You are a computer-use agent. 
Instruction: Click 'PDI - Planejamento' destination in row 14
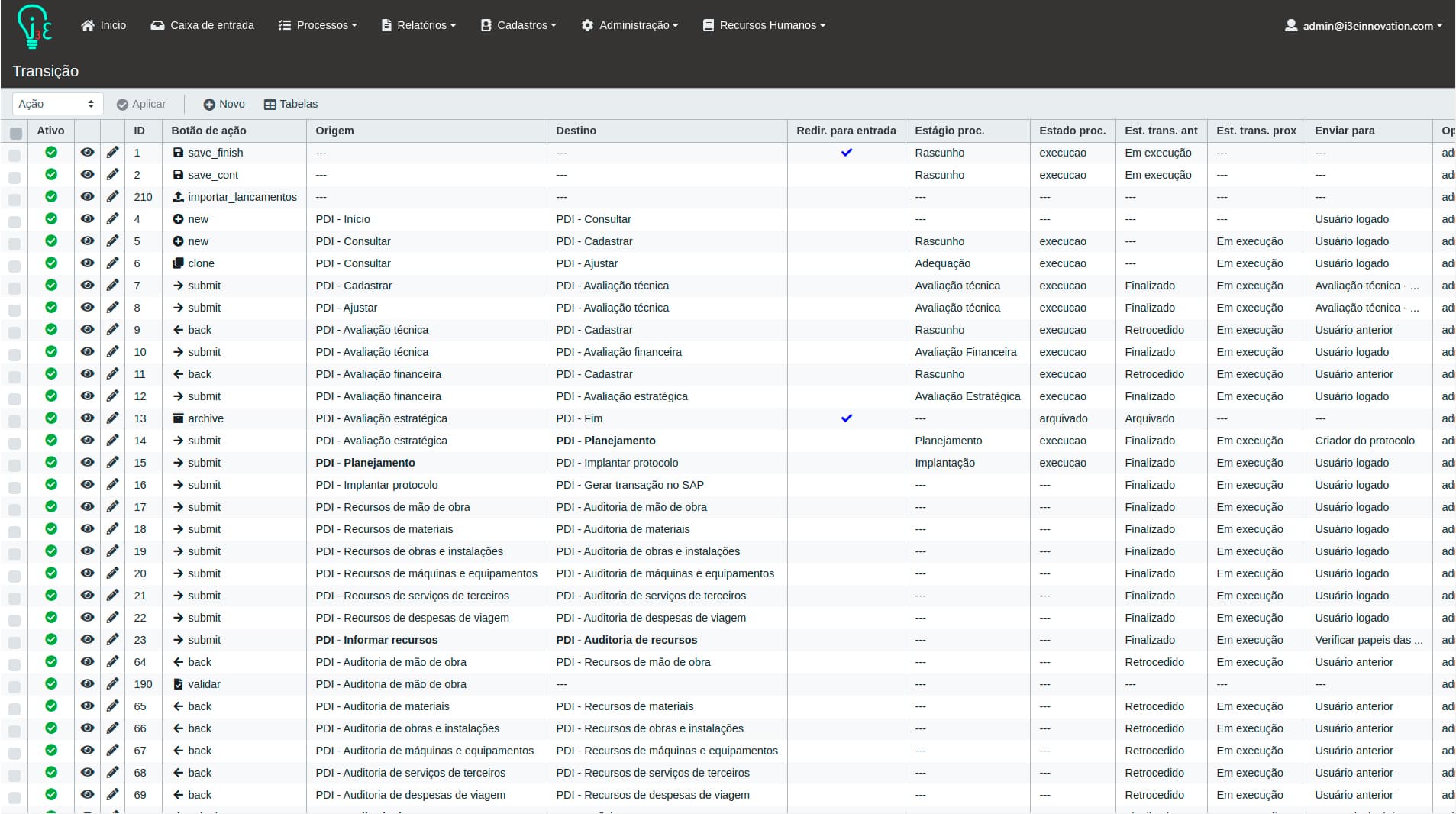pyautogui.click(x=605, y=441)
